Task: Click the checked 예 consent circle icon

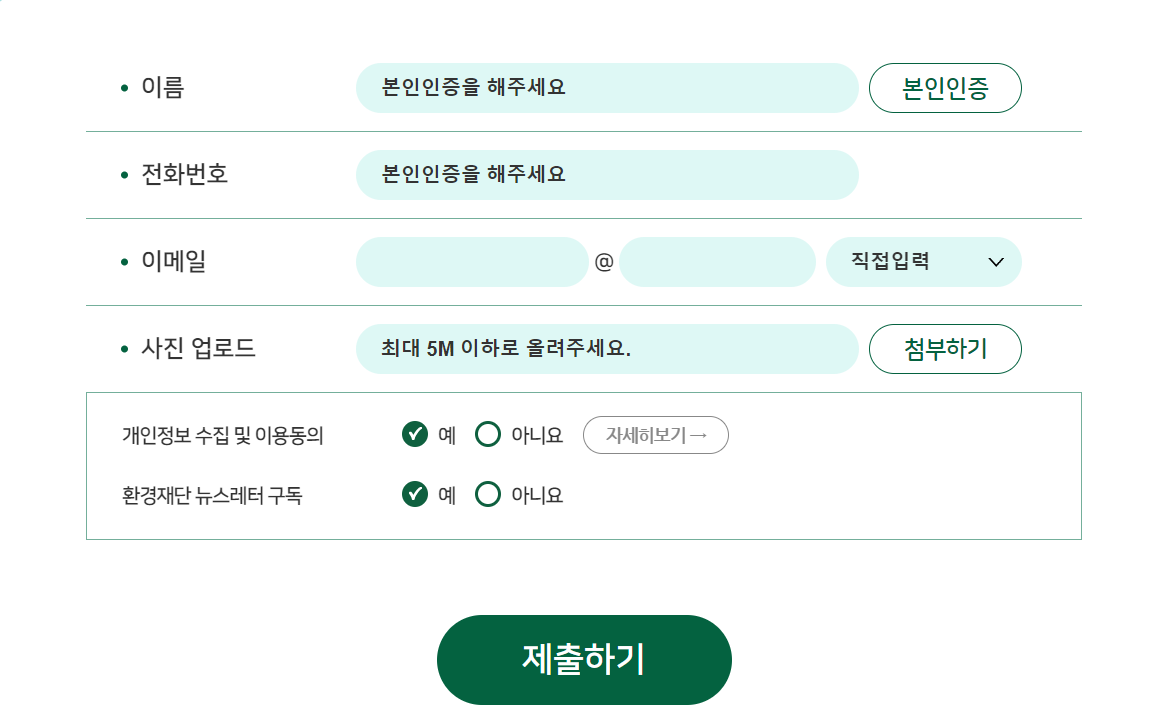Action: pyautogui.click(x=414, y=434)
